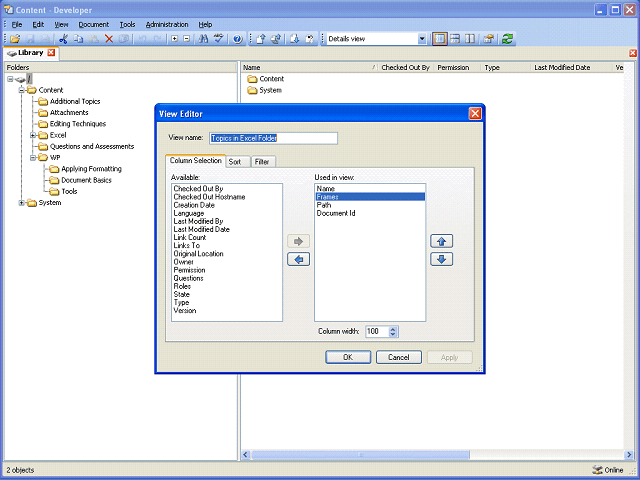Screen dimensions: 640x480
Task: Open the File menu
Action: click(x=17, y=24)
